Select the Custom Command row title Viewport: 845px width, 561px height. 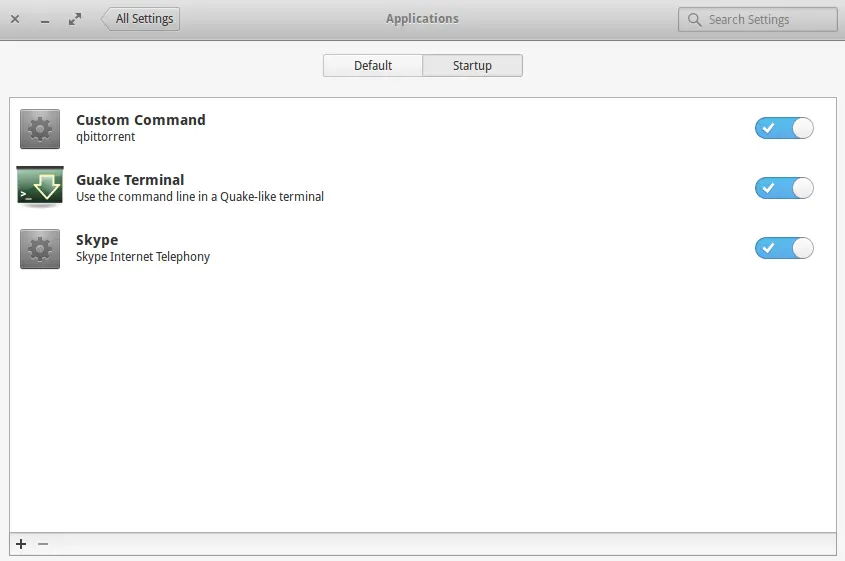point(141,120)
